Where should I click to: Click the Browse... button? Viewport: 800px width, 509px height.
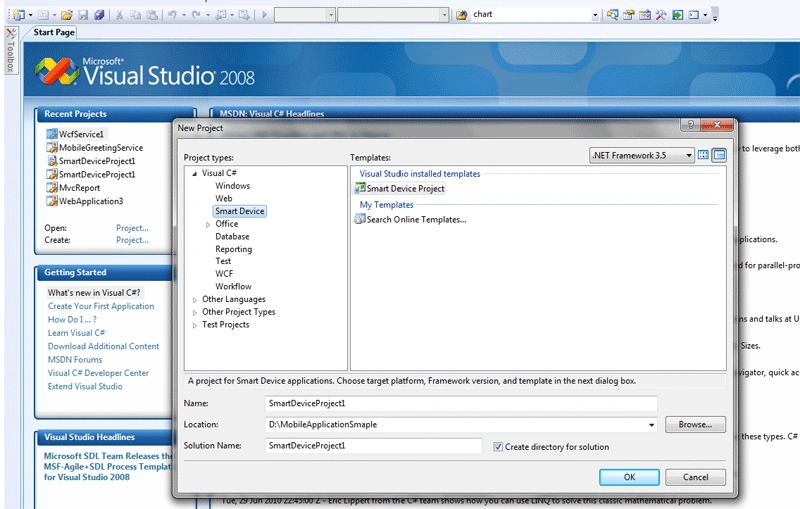point(695,425)
